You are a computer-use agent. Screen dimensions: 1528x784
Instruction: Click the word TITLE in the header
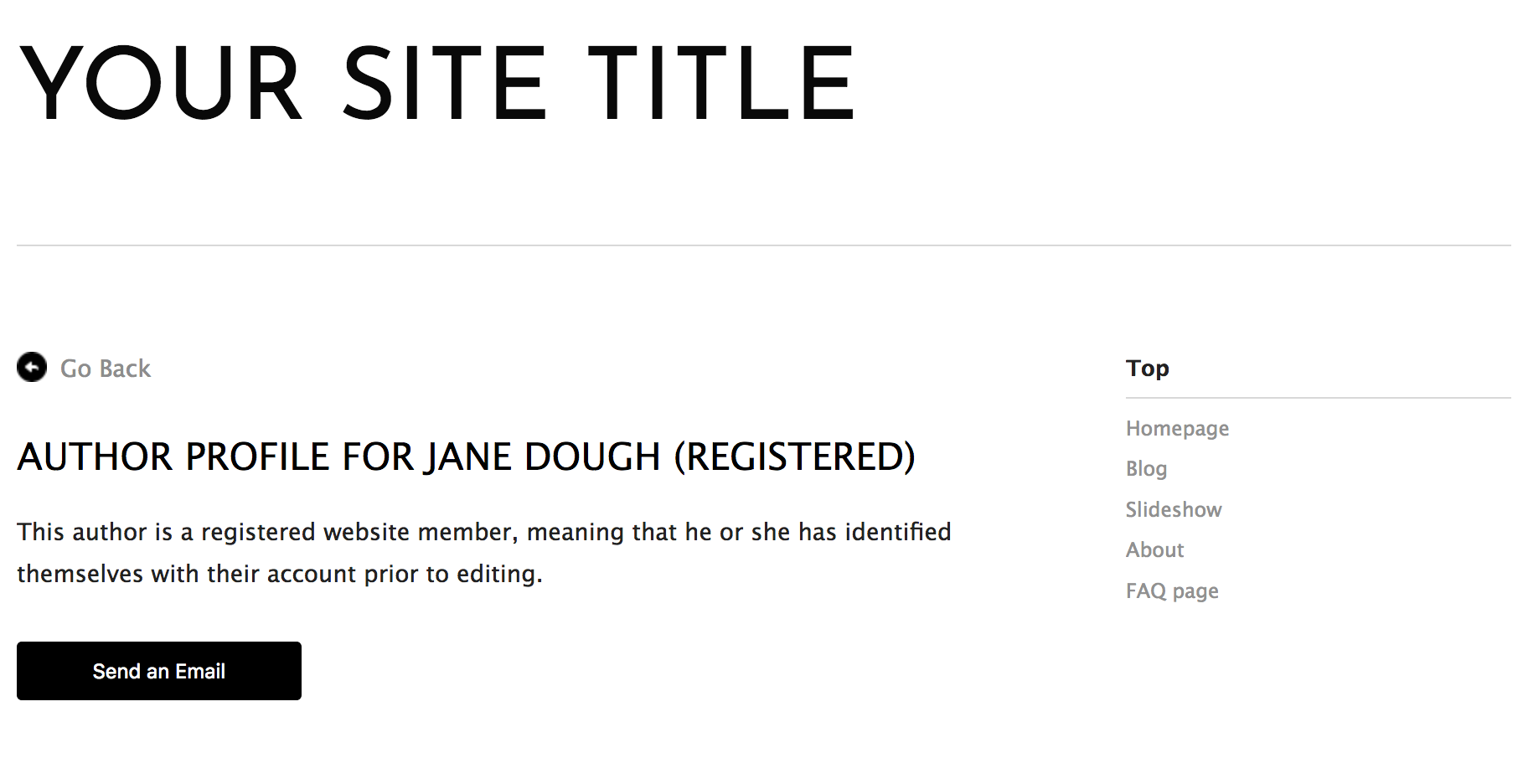click(x=720, y=84)
